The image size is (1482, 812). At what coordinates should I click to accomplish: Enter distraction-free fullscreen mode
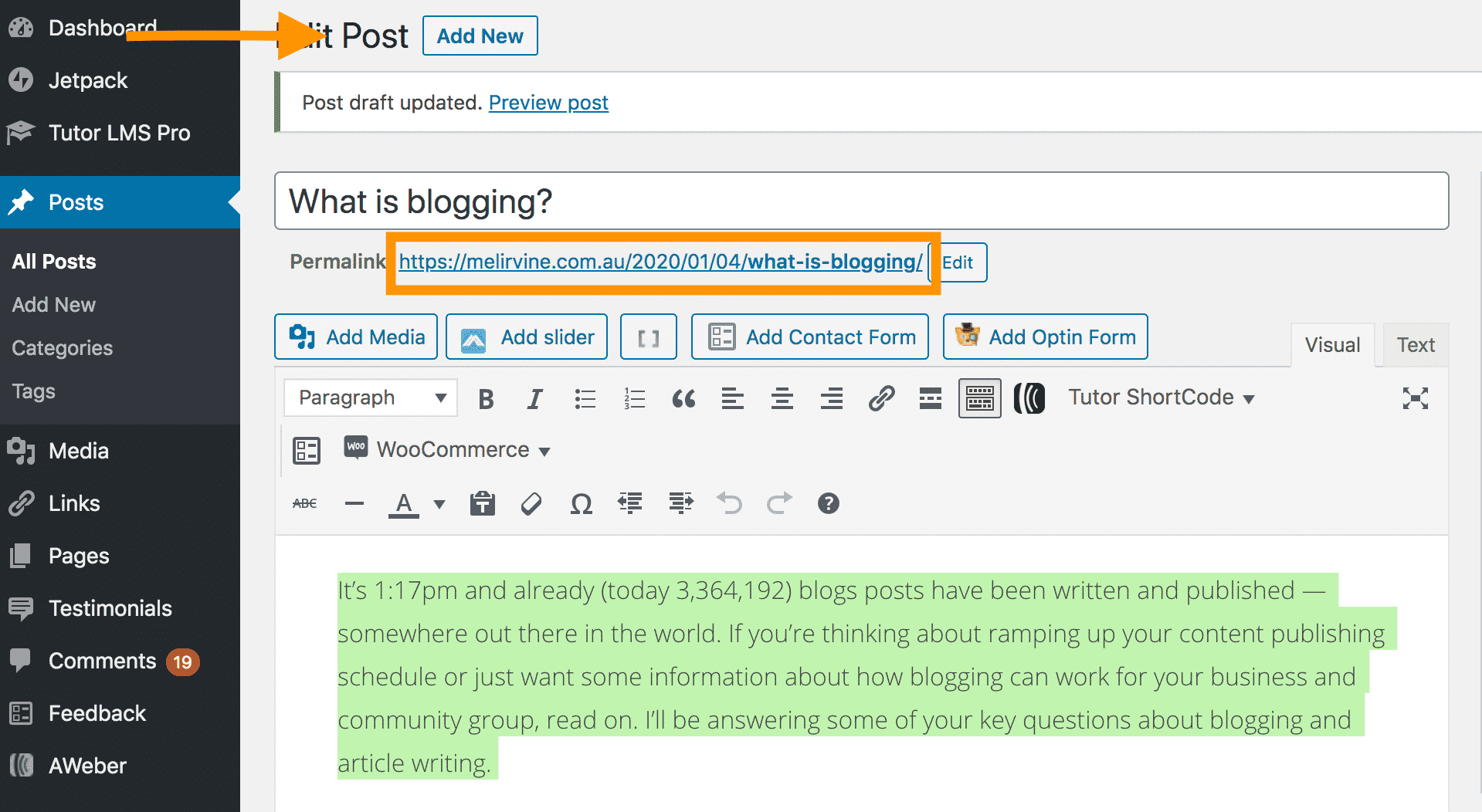[x=1415, y=398]
